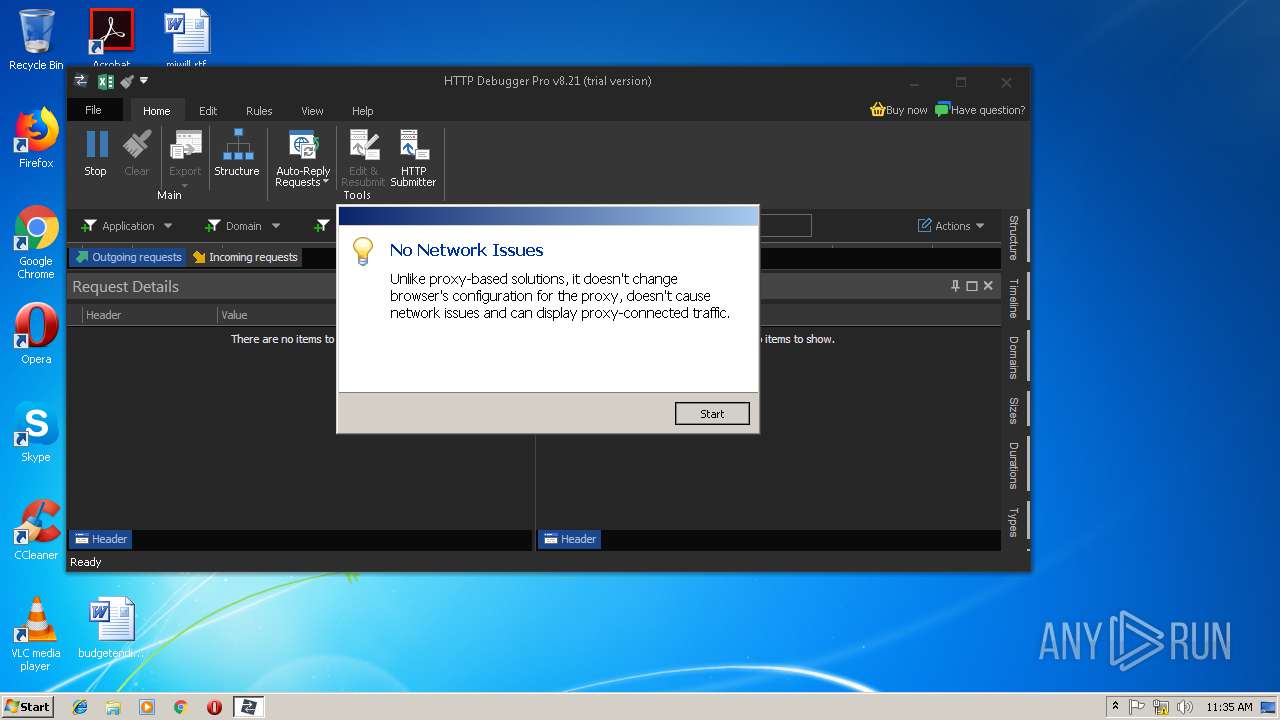Image resolution: width=1280 pixels, height=720 pixels.
Task: Open CCleaner desktop shortcut
Action: coord(36,531)
